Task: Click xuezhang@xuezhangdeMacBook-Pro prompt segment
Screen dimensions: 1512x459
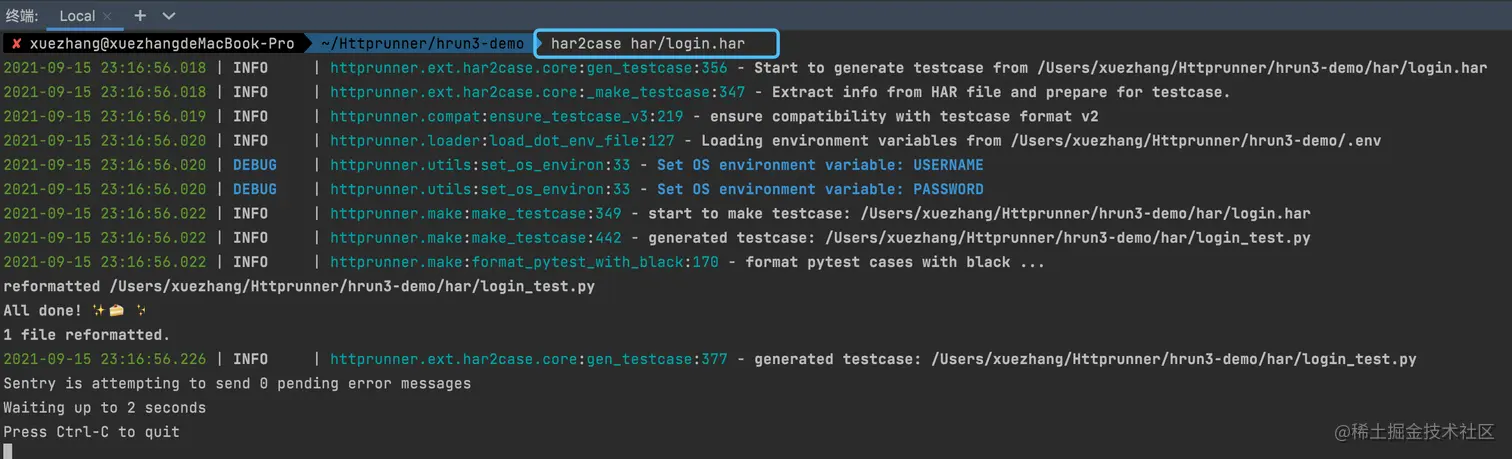Action: pyautogui.click(x=162, y=44)
